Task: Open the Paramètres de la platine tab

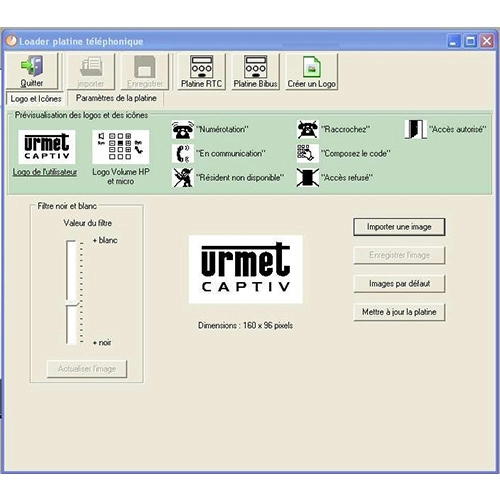Action: (x=116, y=98)
